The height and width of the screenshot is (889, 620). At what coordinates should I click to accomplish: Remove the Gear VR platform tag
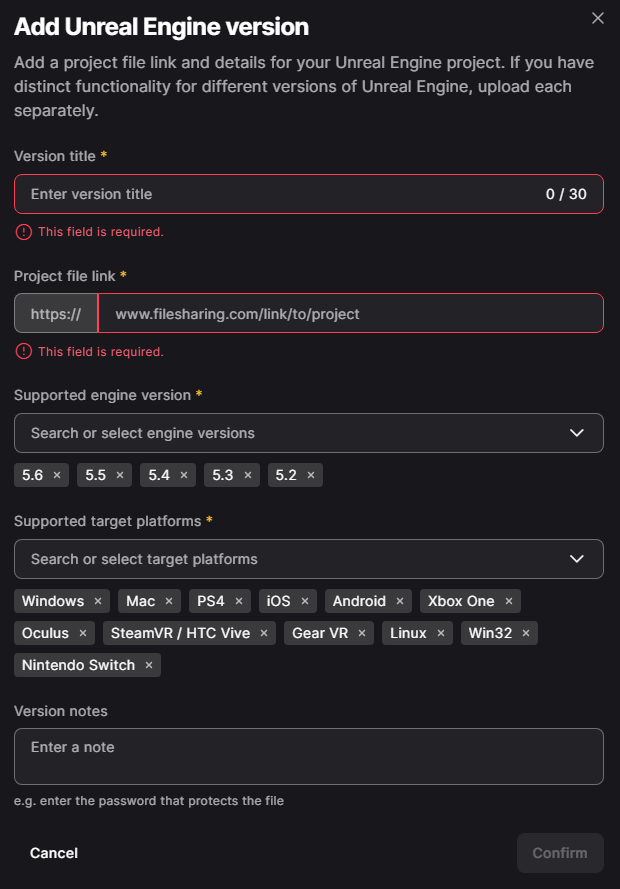point(363,633)
